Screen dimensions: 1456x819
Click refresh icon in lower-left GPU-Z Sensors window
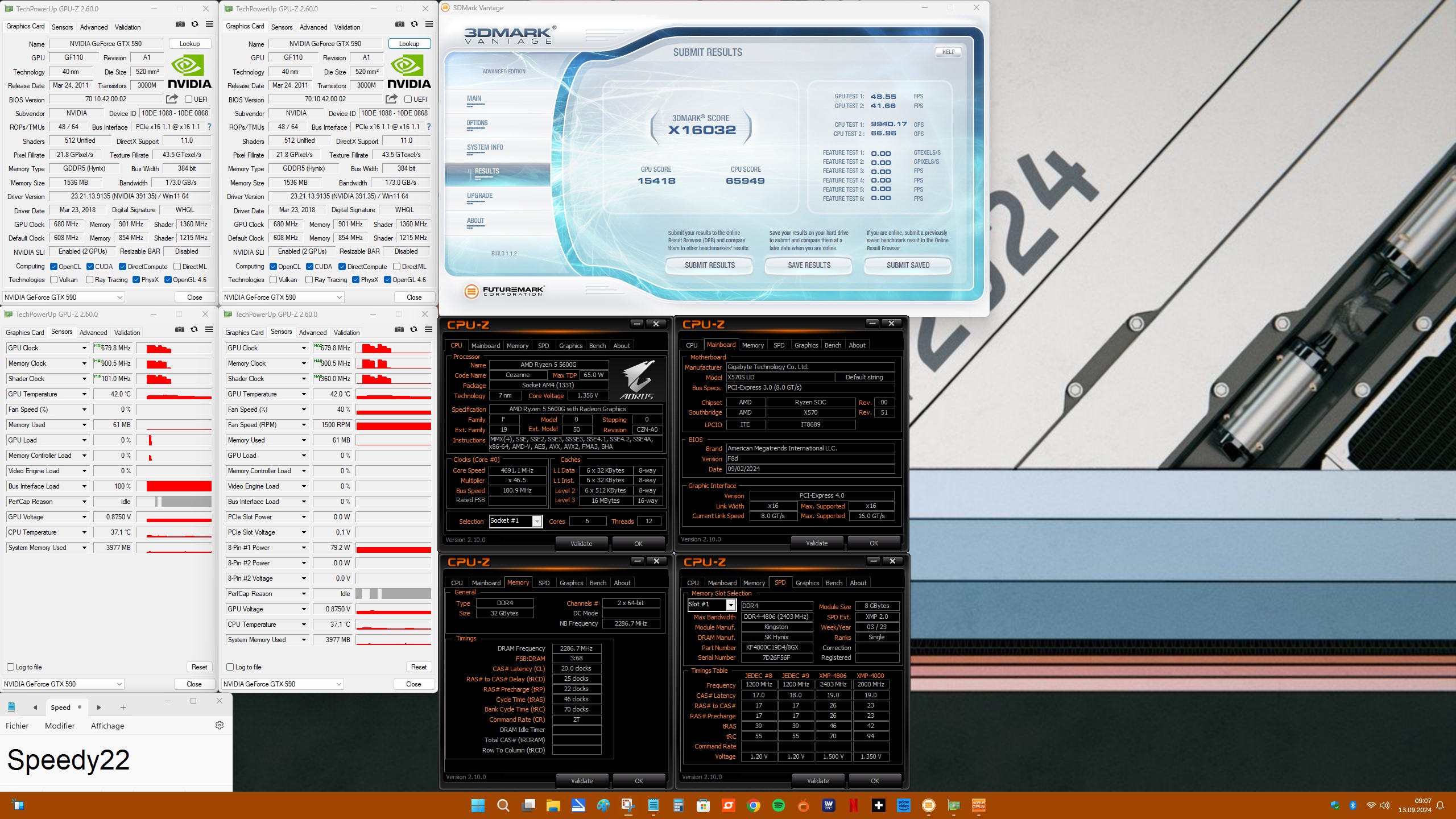(x=194, y=330)
